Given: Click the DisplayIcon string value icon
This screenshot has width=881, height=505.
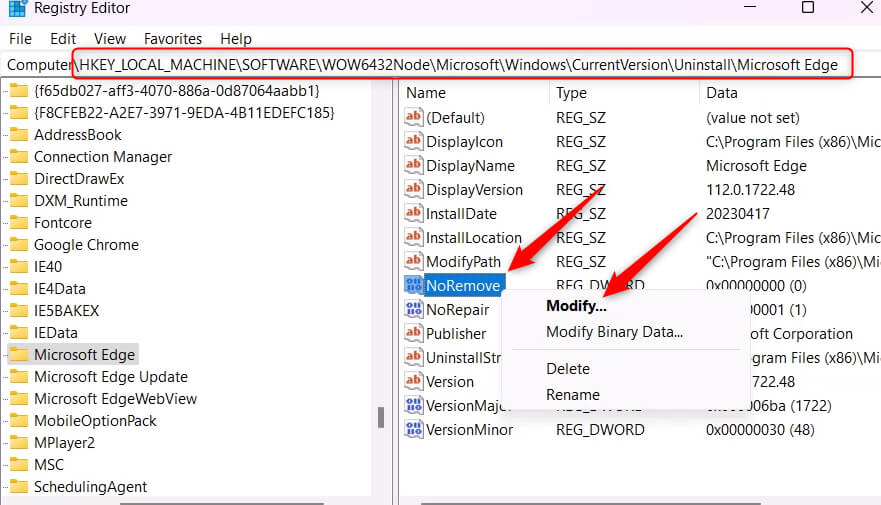Looking at the screenshot, I should click(x=414, y=141).
